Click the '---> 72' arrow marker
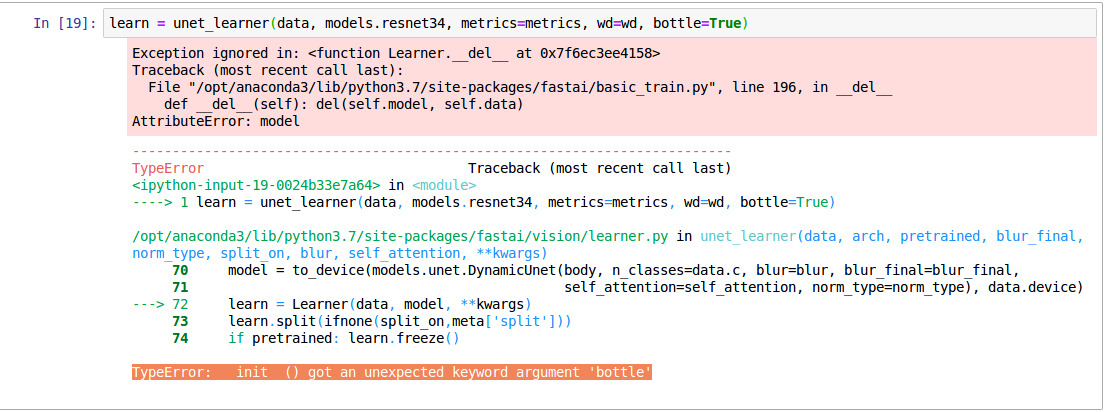This screenshot has height=412, width=1105. coord(160,304)
